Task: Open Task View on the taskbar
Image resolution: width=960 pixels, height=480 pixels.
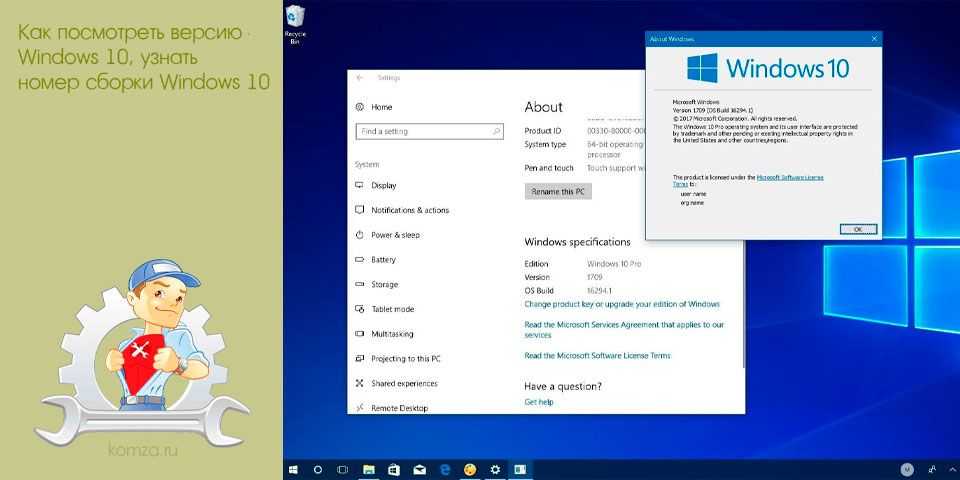Action: (x=342, y=470)
